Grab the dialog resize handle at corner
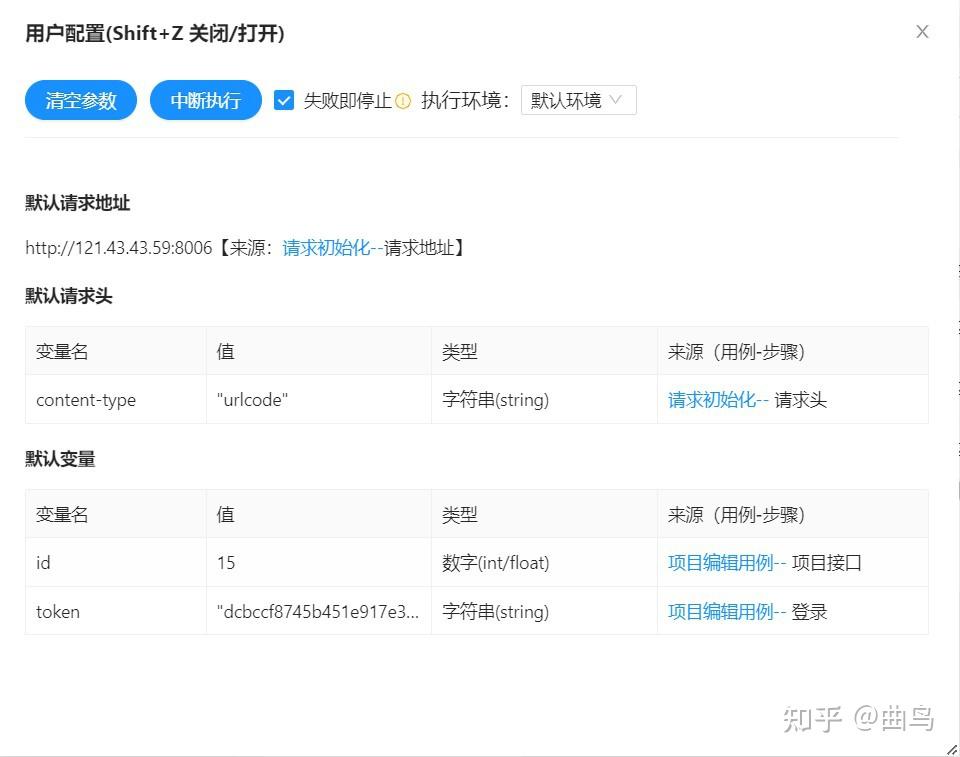Screen dimensions: 960x757 click(952, 749)
